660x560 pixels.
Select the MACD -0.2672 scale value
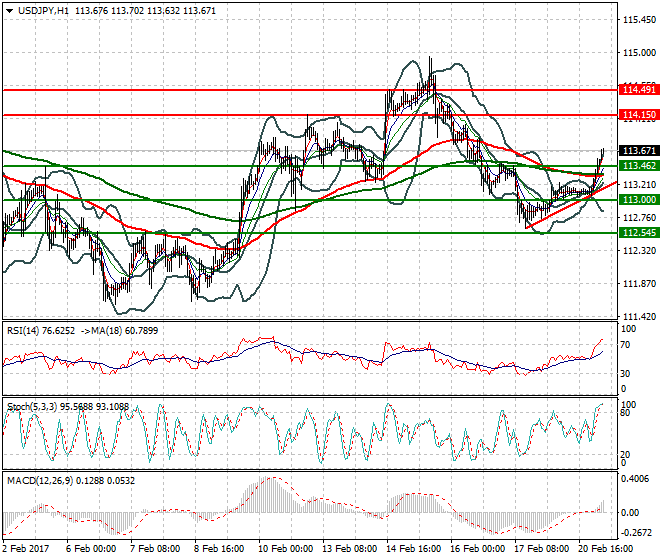(636, 533)
